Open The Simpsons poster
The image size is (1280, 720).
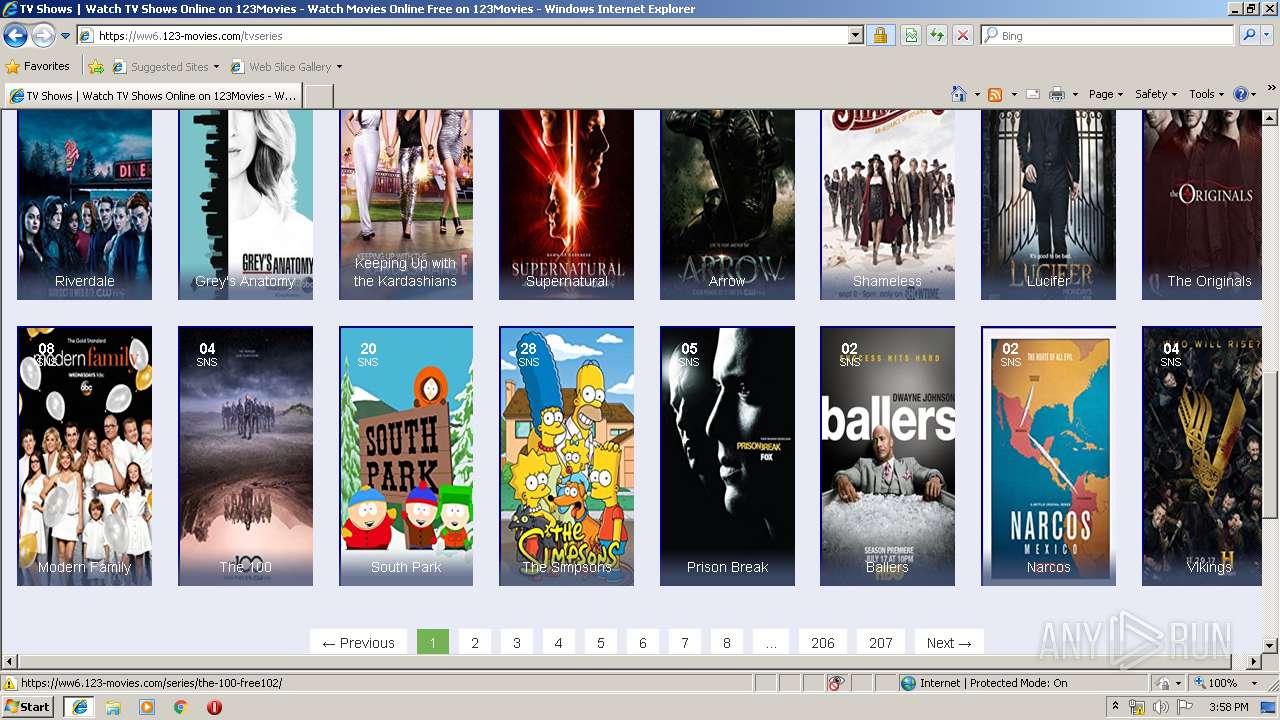(x=566, y=456)
